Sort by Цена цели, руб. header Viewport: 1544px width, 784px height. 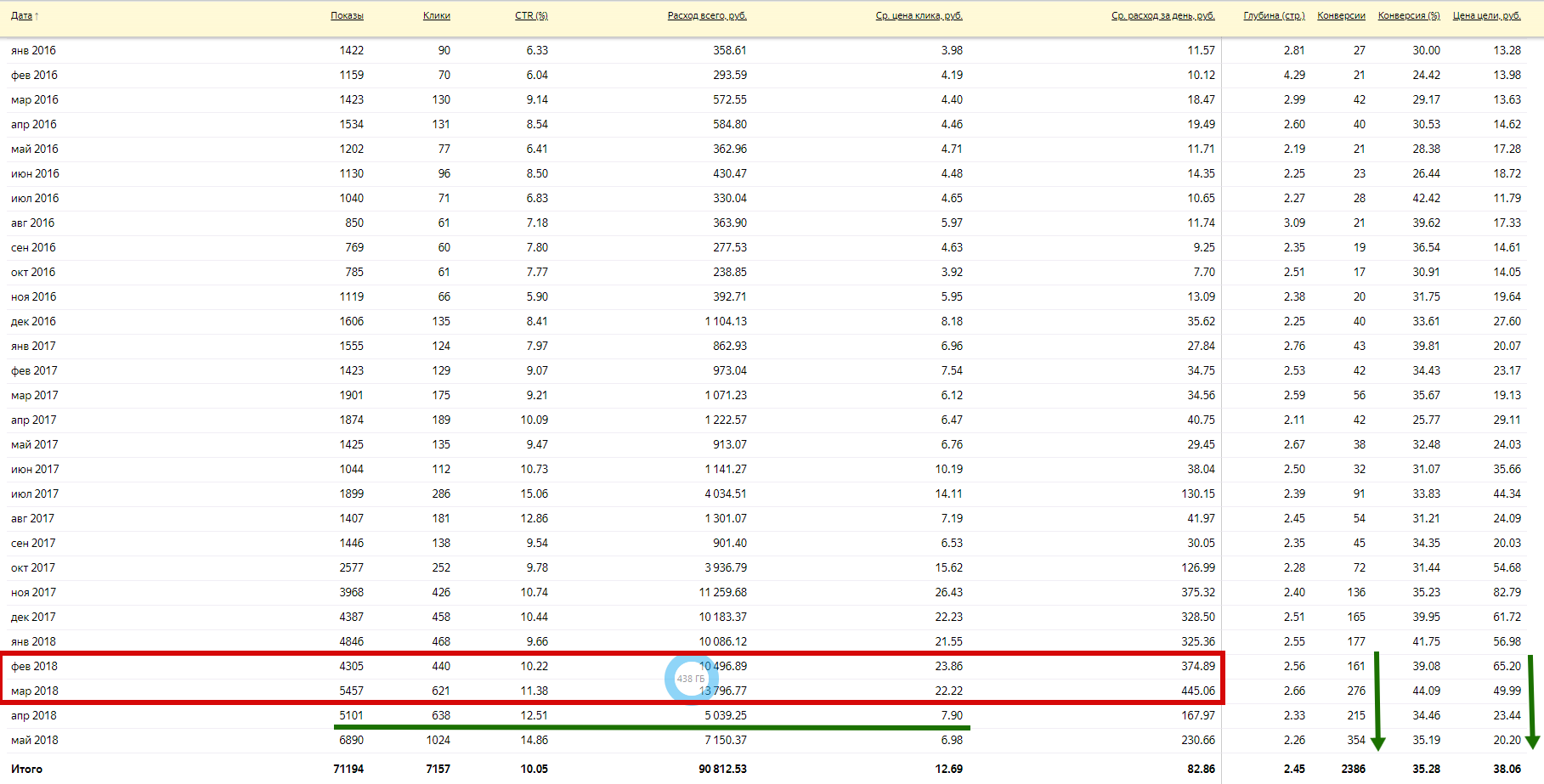tap(1487, 15)
